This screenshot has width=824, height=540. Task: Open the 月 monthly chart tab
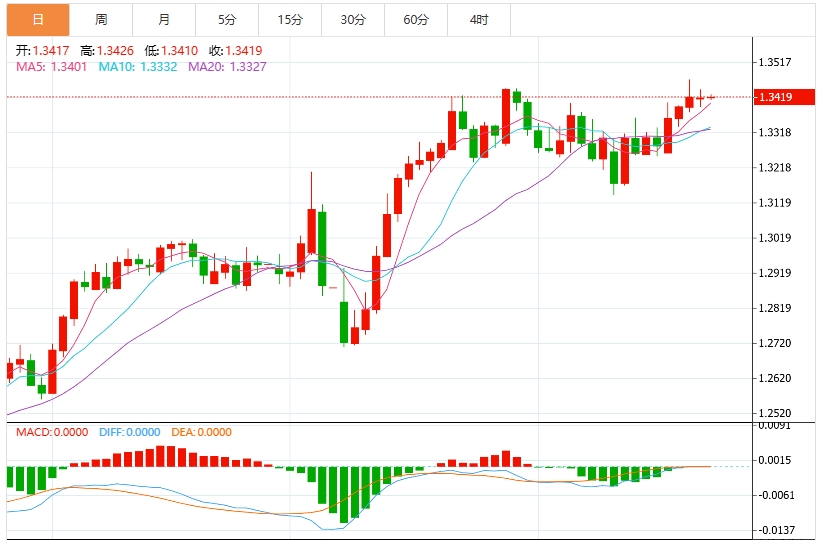coord(164,20)
